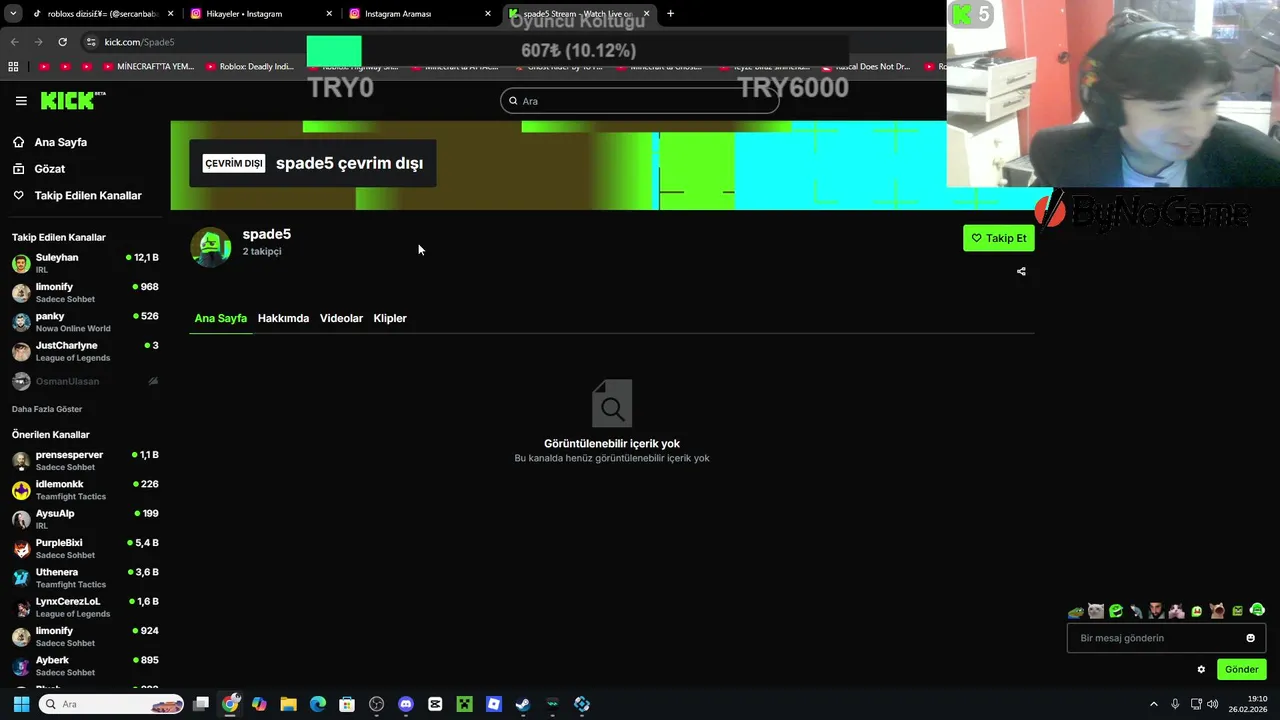Image resolution: width=1280 pixels, height=720 pixels.
Task: Open Roblox from the taskbar
Action: 493,704
